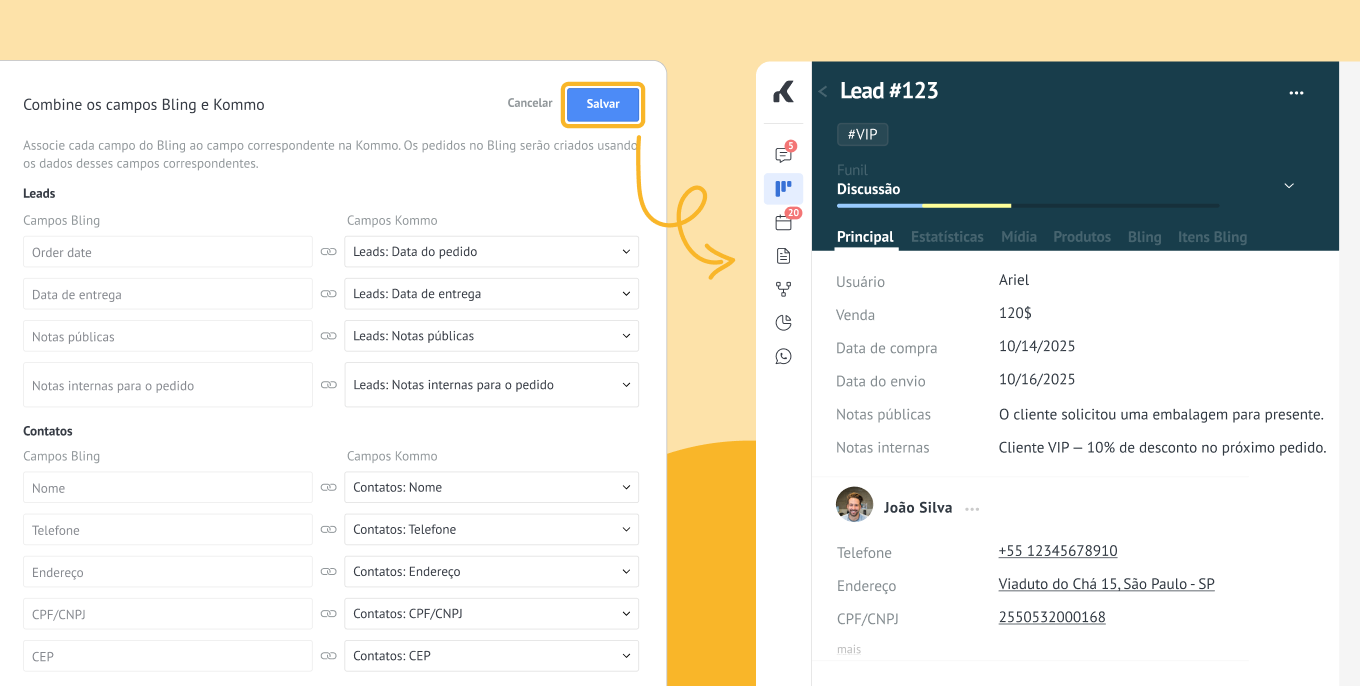Open the three-dot menu in lead header
Image resolution: width=1360 pixels, height=686 pixels.
tap(1296, 93)
